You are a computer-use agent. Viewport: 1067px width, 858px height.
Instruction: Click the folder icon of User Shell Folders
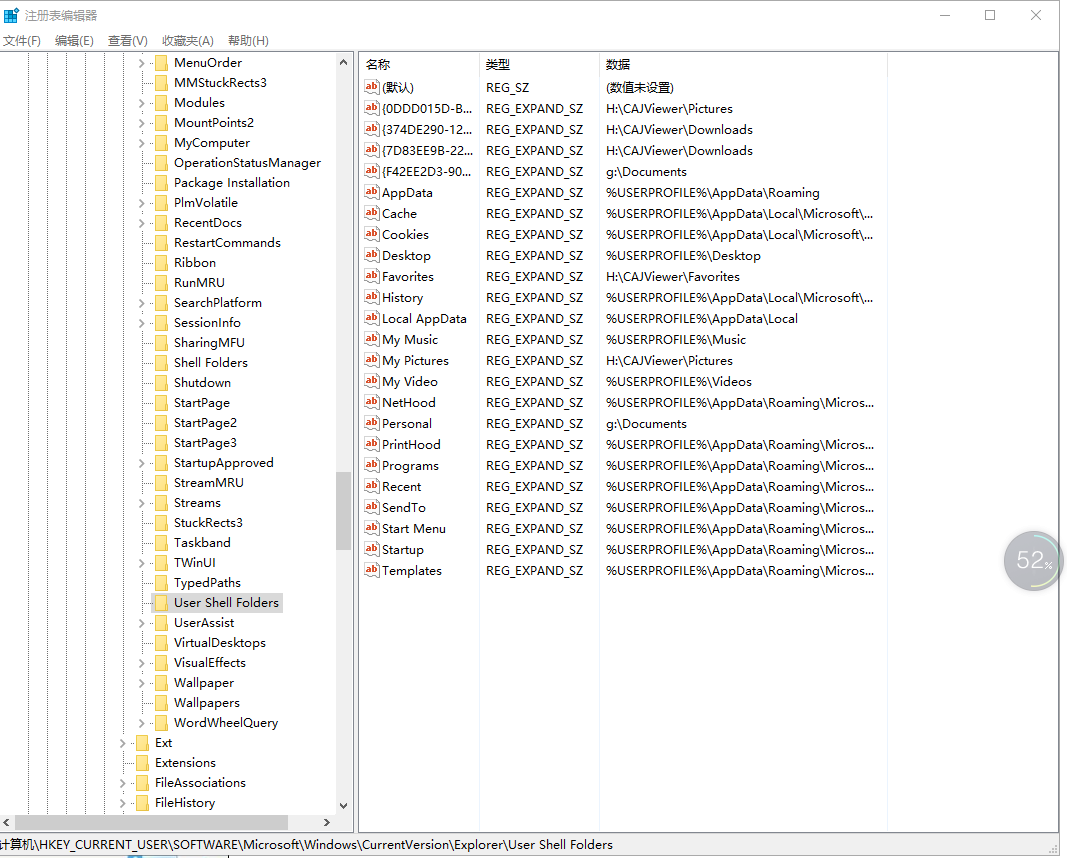[162, 602]
